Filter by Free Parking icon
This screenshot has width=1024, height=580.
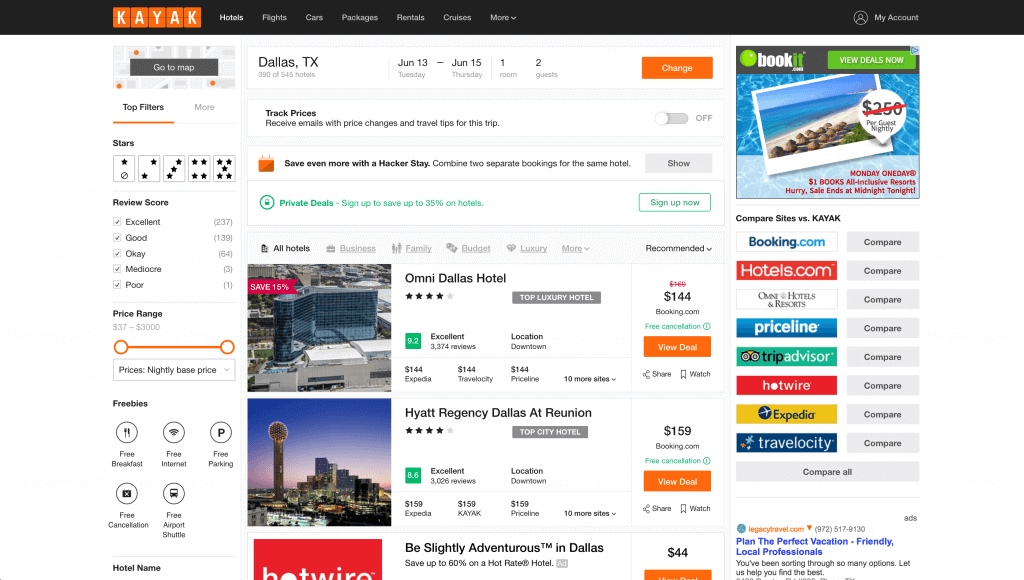click(x=221, y=432)
